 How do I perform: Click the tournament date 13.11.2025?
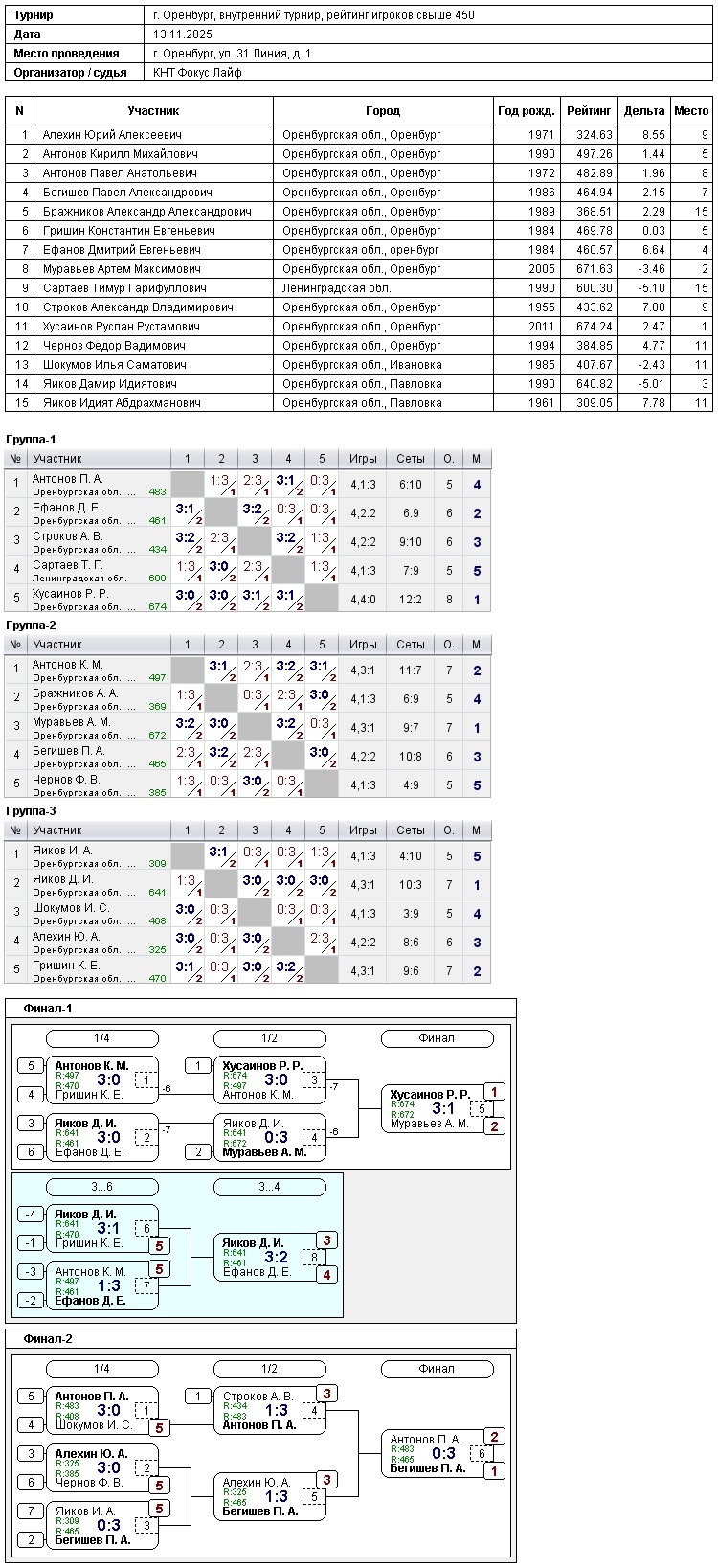pyautogui.click(x=181, y=34)
